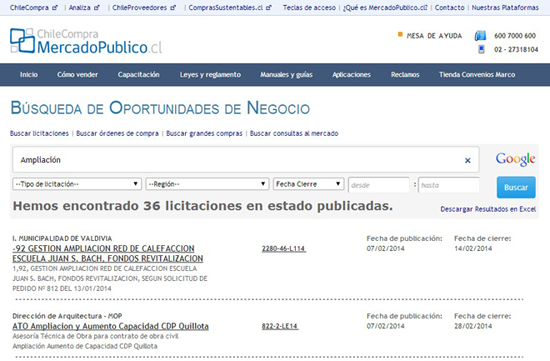
Task: Open ComprasSustentables.cl external link icon
Action: click(269, 7)
